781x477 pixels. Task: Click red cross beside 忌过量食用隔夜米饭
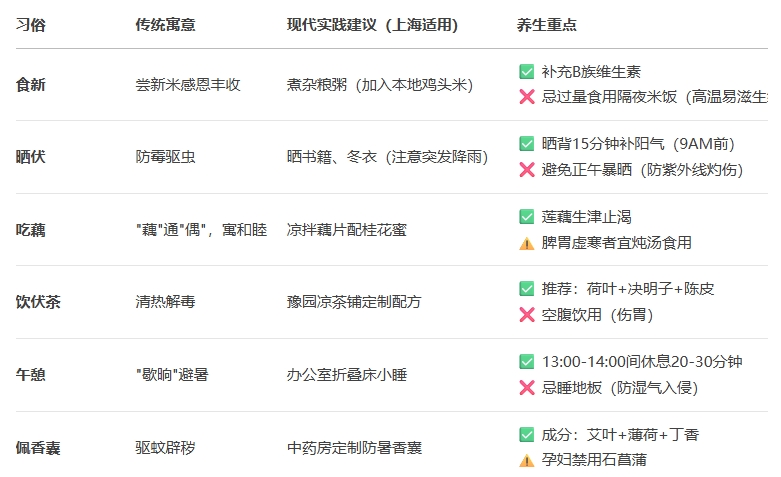[526, 97]
